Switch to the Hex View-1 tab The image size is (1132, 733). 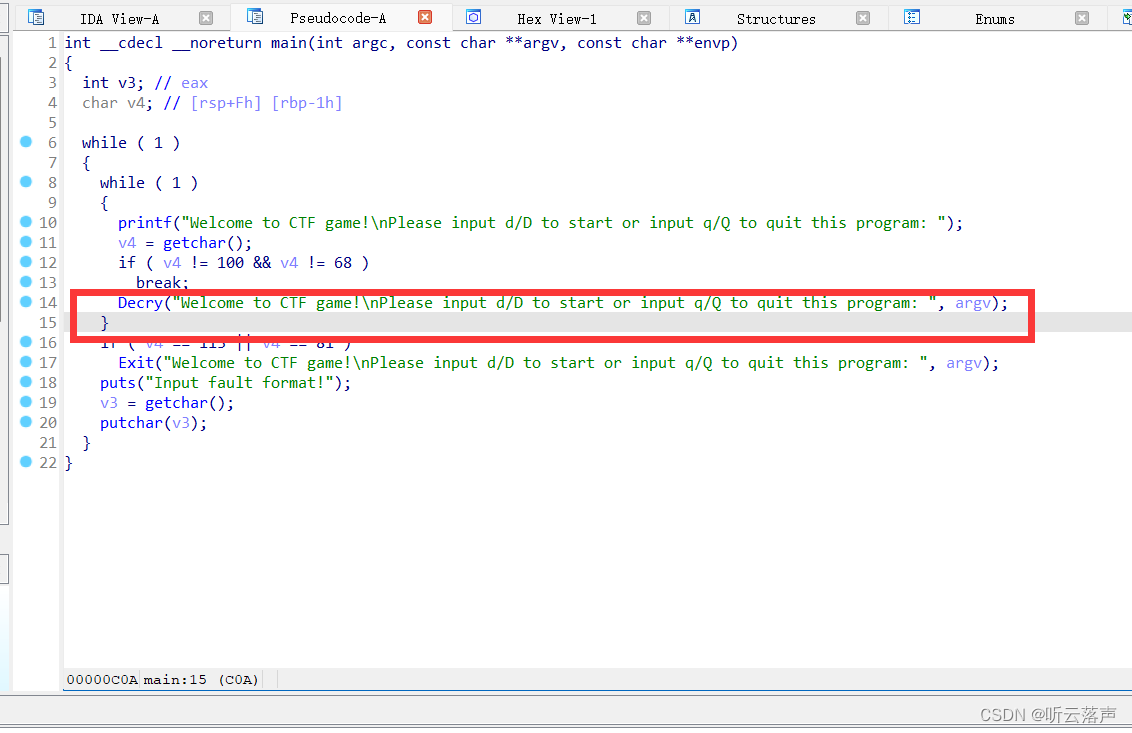pos(557,17)
